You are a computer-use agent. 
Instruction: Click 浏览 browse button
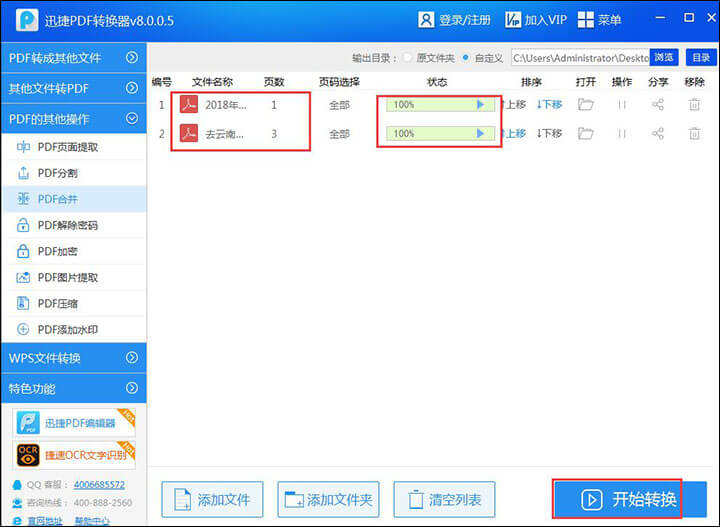click(664, 57)
